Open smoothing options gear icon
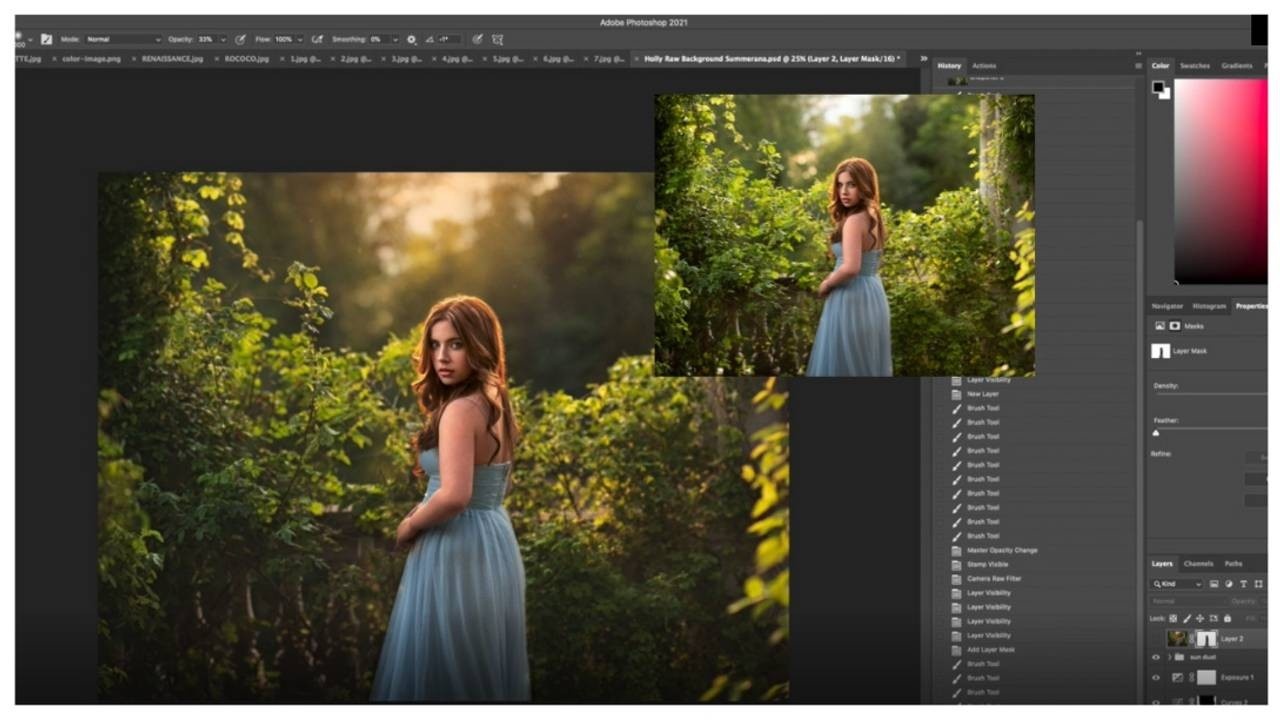The width and height of the screenshot is (1280, 720). (x=411, y=39)
